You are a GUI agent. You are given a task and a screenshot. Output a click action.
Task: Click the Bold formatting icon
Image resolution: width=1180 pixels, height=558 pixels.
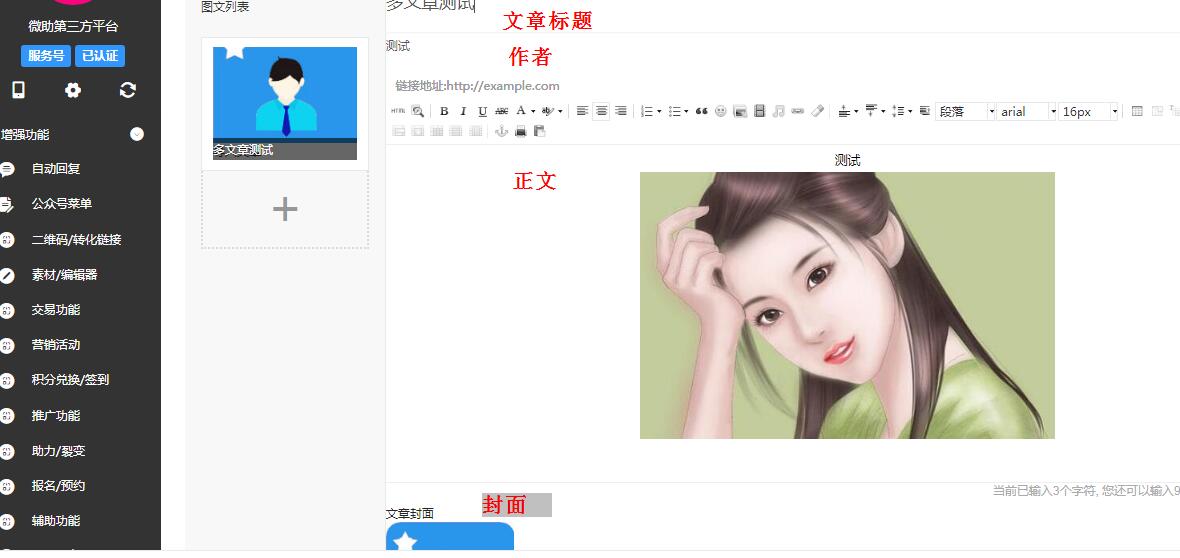[444, 111]
